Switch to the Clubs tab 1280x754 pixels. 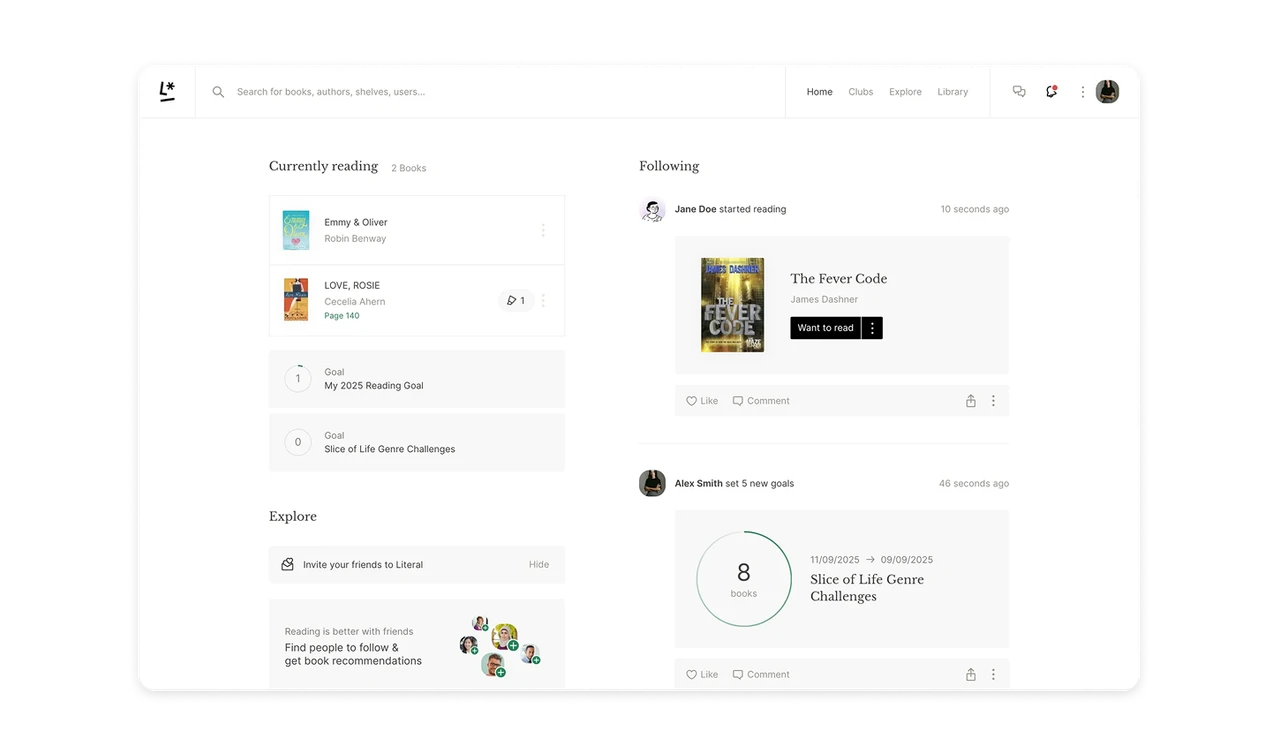(860, 91)
